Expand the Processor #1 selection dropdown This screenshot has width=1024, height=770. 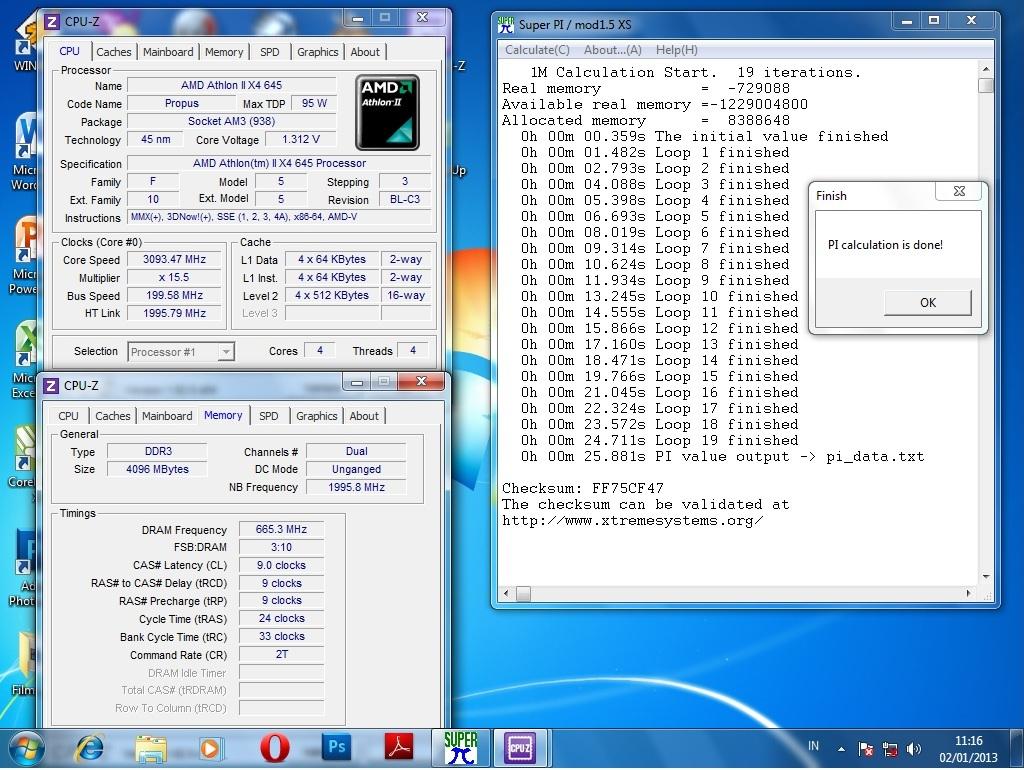click(x=226, y=352)
